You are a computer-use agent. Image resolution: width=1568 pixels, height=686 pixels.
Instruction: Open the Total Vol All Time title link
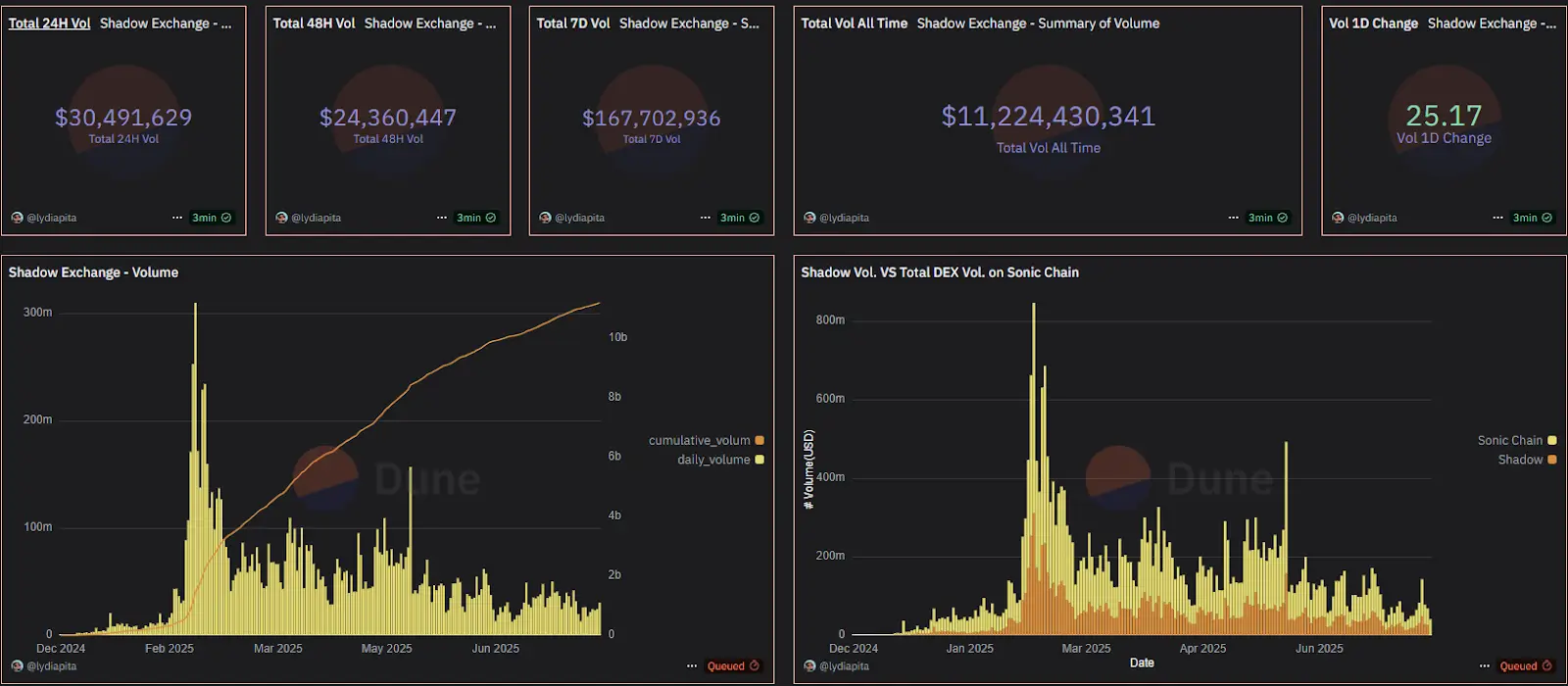pos(855,24)
